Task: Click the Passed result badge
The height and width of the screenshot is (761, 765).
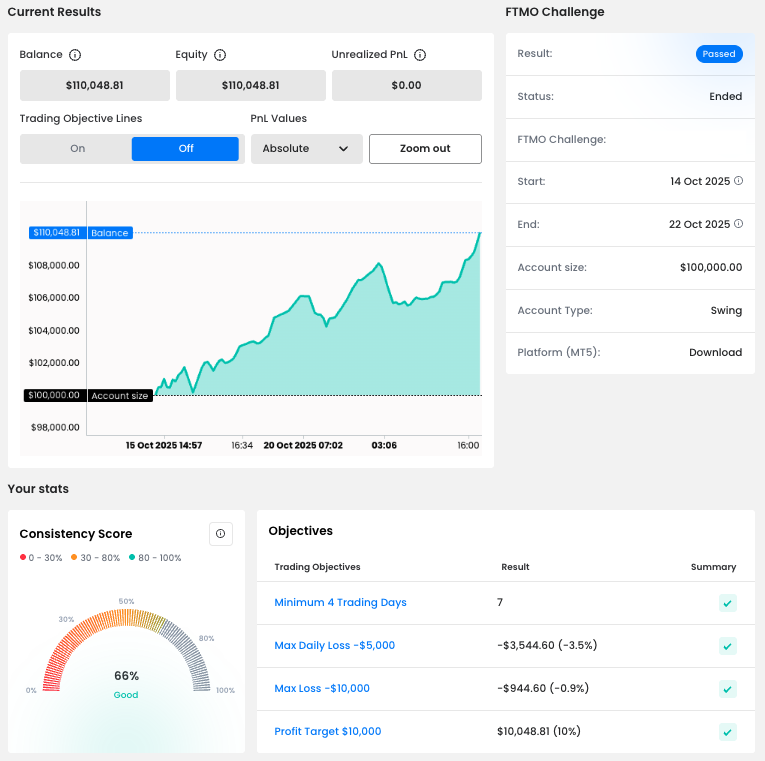Action: (x=719, y=54)
